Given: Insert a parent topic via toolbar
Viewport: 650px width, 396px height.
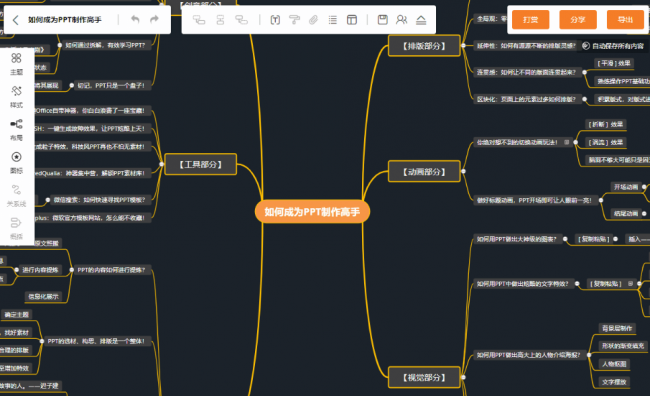Looking at the screenshot, I should pos(241,20).
